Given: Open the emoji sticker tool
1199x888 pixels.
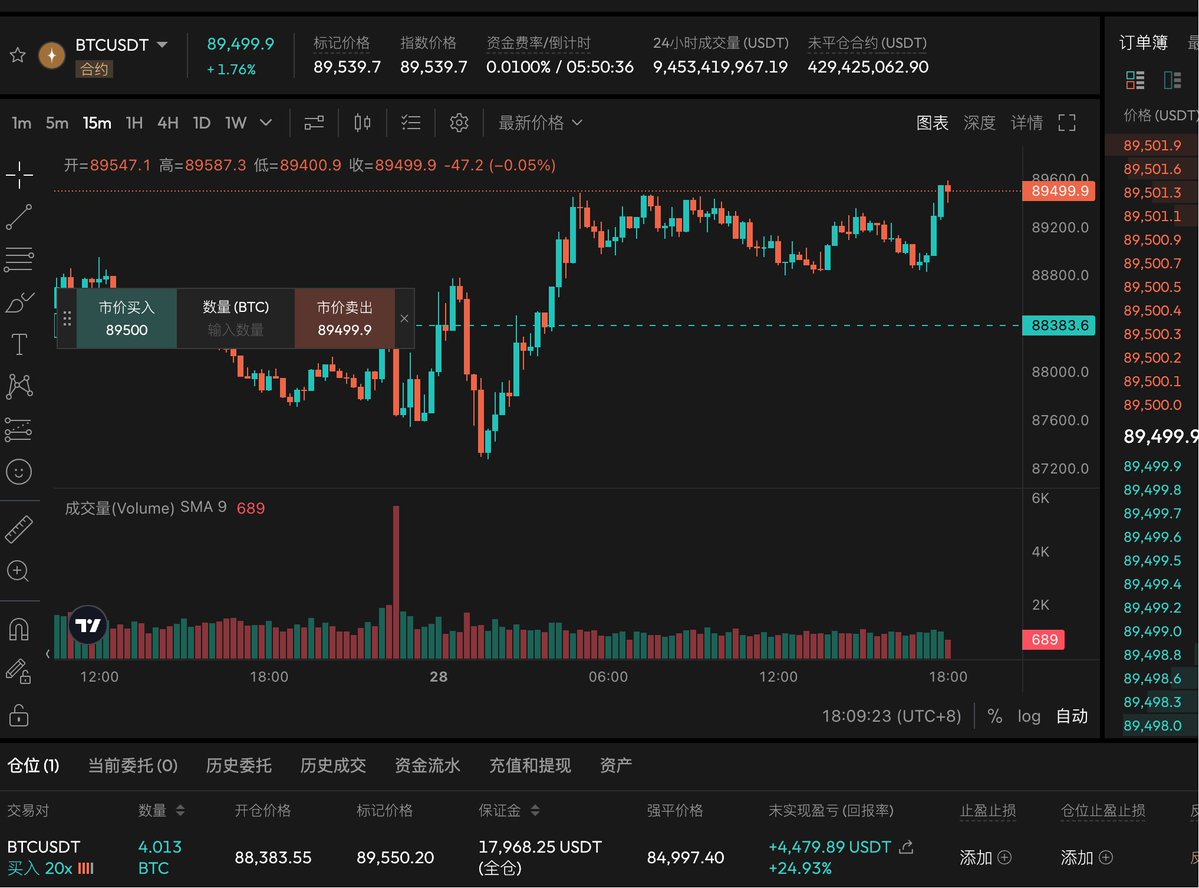Looking at the screenshot, I should point(19,471).
